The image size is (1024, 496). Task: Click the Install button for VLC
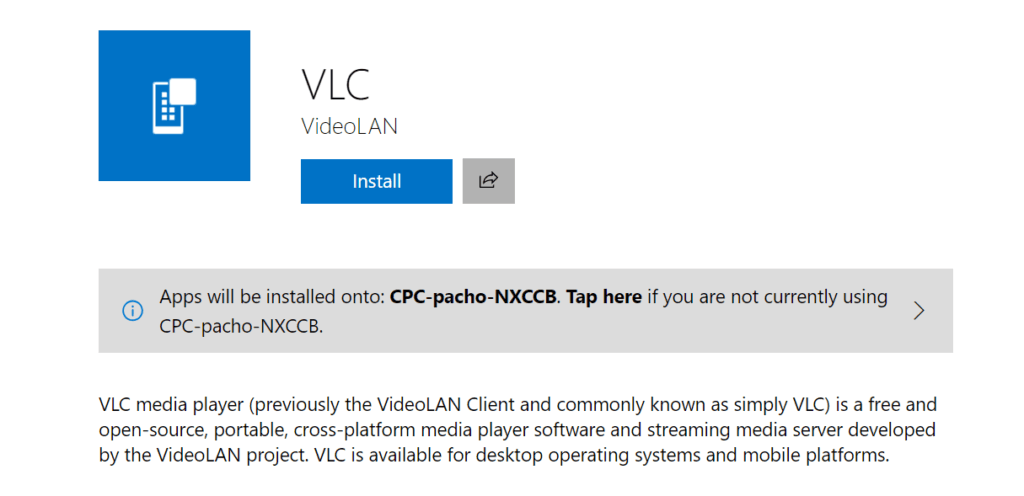(376, 181)
